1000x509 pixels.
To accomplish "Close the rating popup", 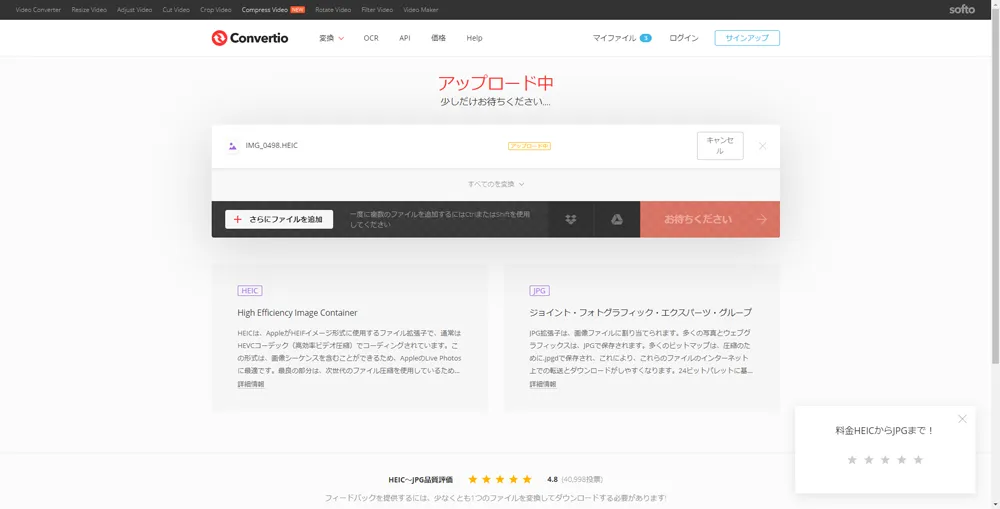I will click(962, 419).
